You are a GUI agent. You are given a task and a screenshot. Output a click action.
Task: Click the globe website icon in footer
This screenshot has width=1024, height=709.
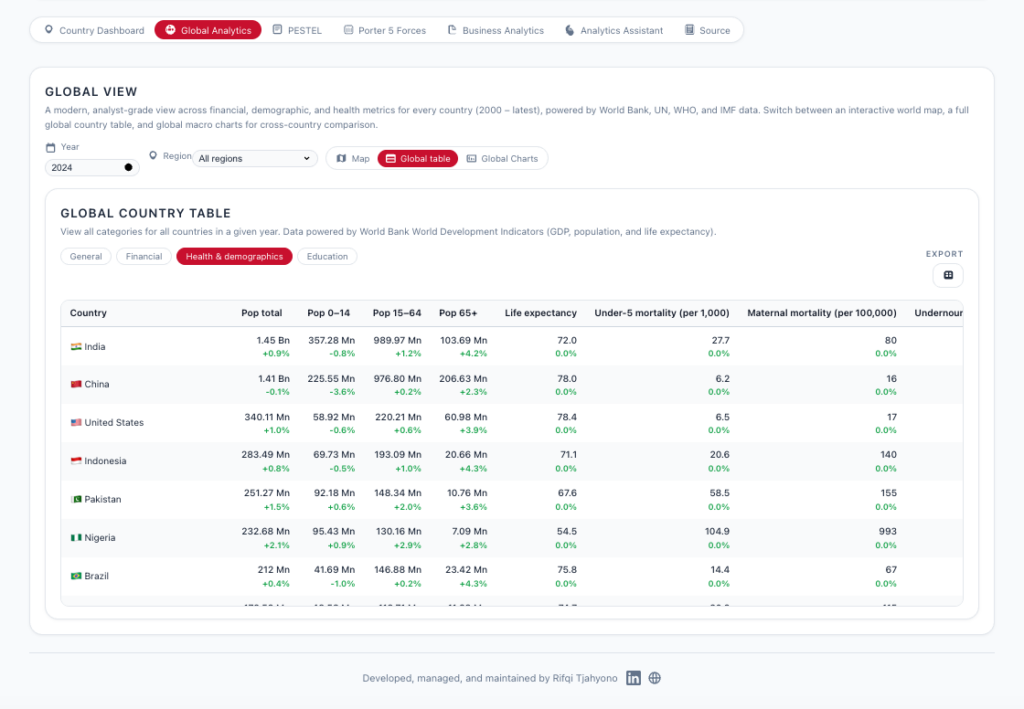(655, 678)
